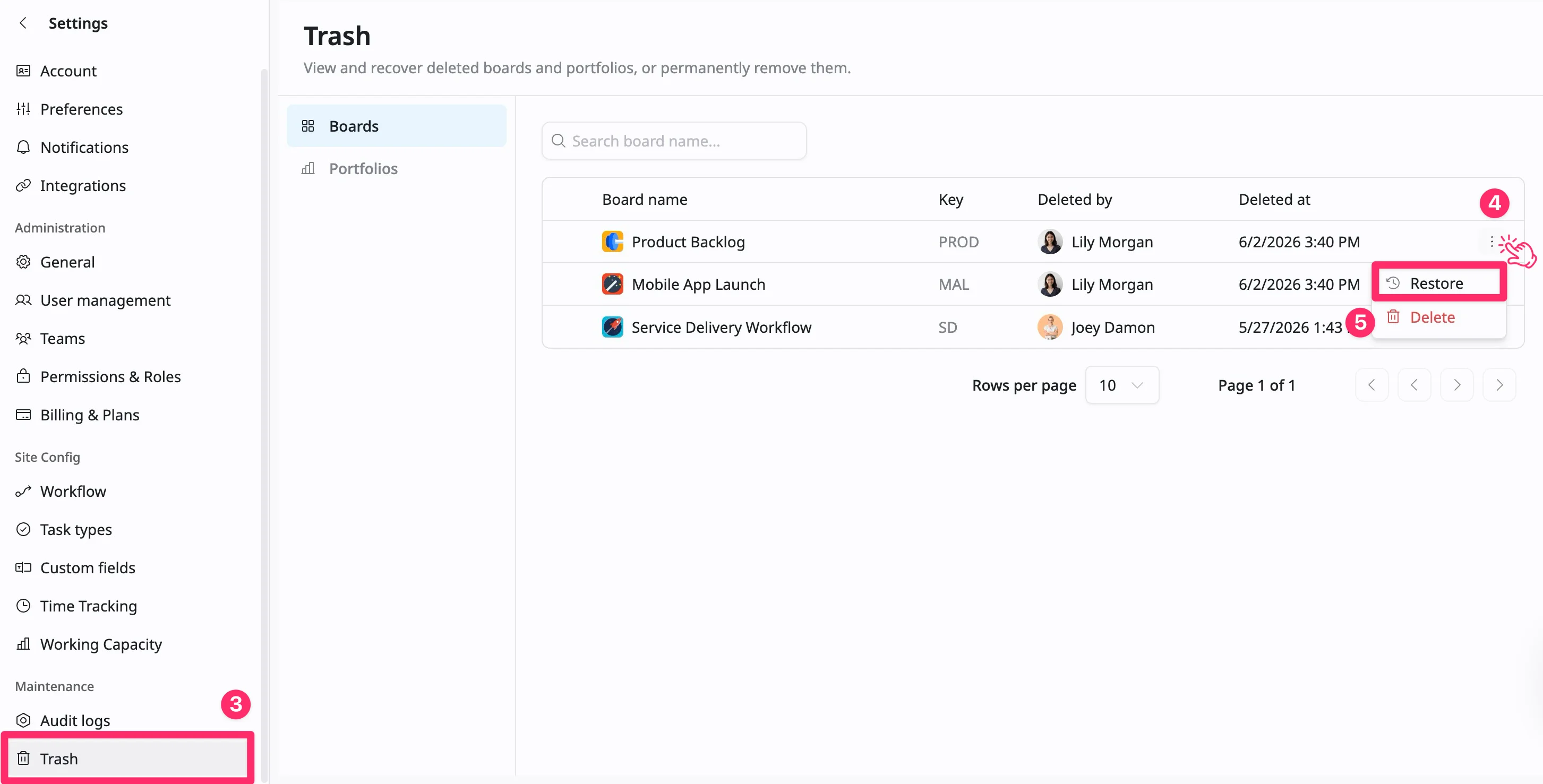Switch to the Portfolios tab
This screenshot has width=1543, height=784.
[x=397, y=168]
